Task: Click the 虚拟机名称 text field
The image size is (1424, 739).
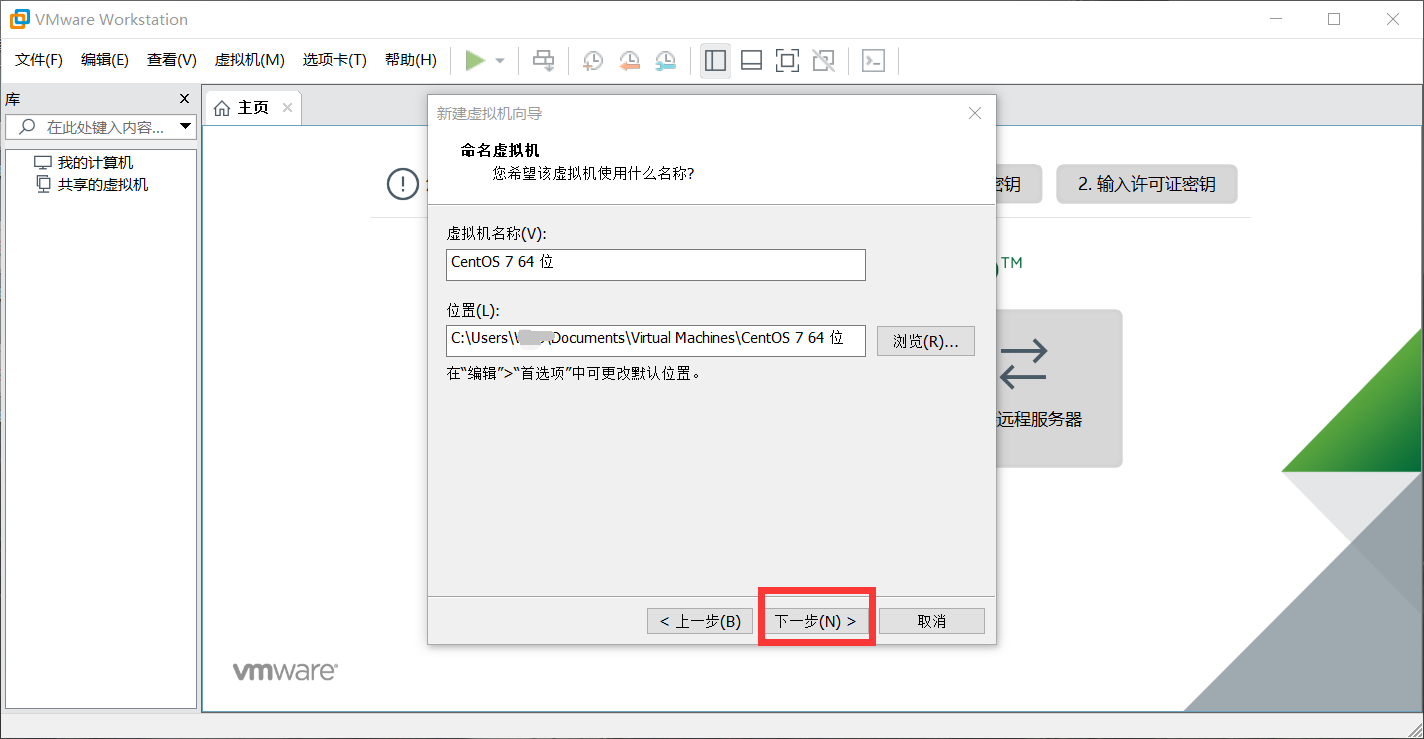Action: 656,264
